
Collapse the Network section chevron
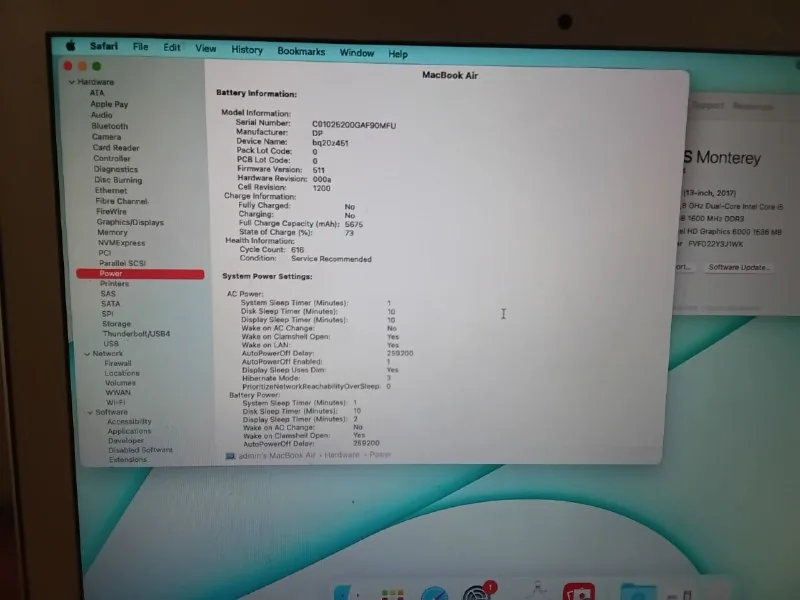click(87, 354)
